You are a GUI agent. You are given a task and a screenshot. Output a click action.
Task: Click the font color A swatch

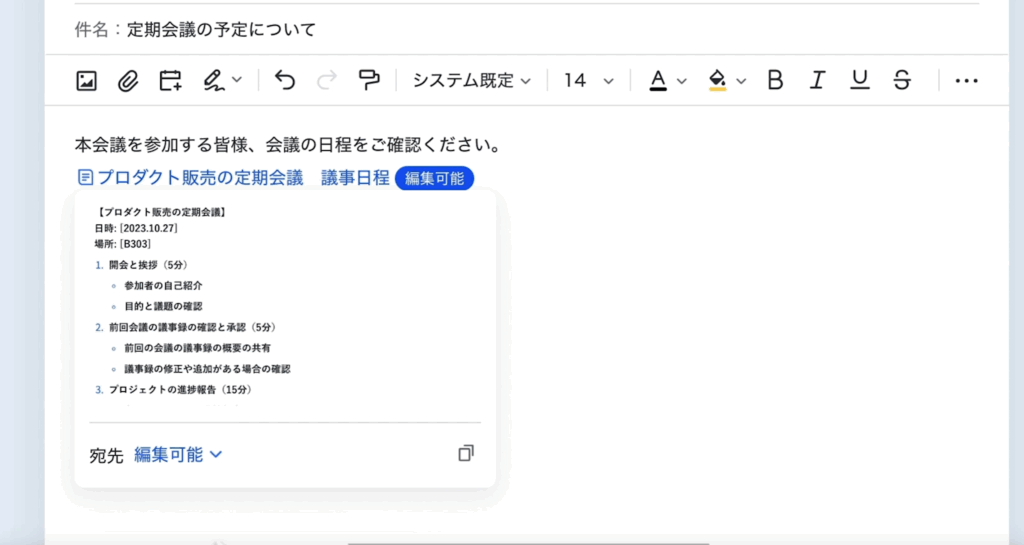[x=658, y=81]
